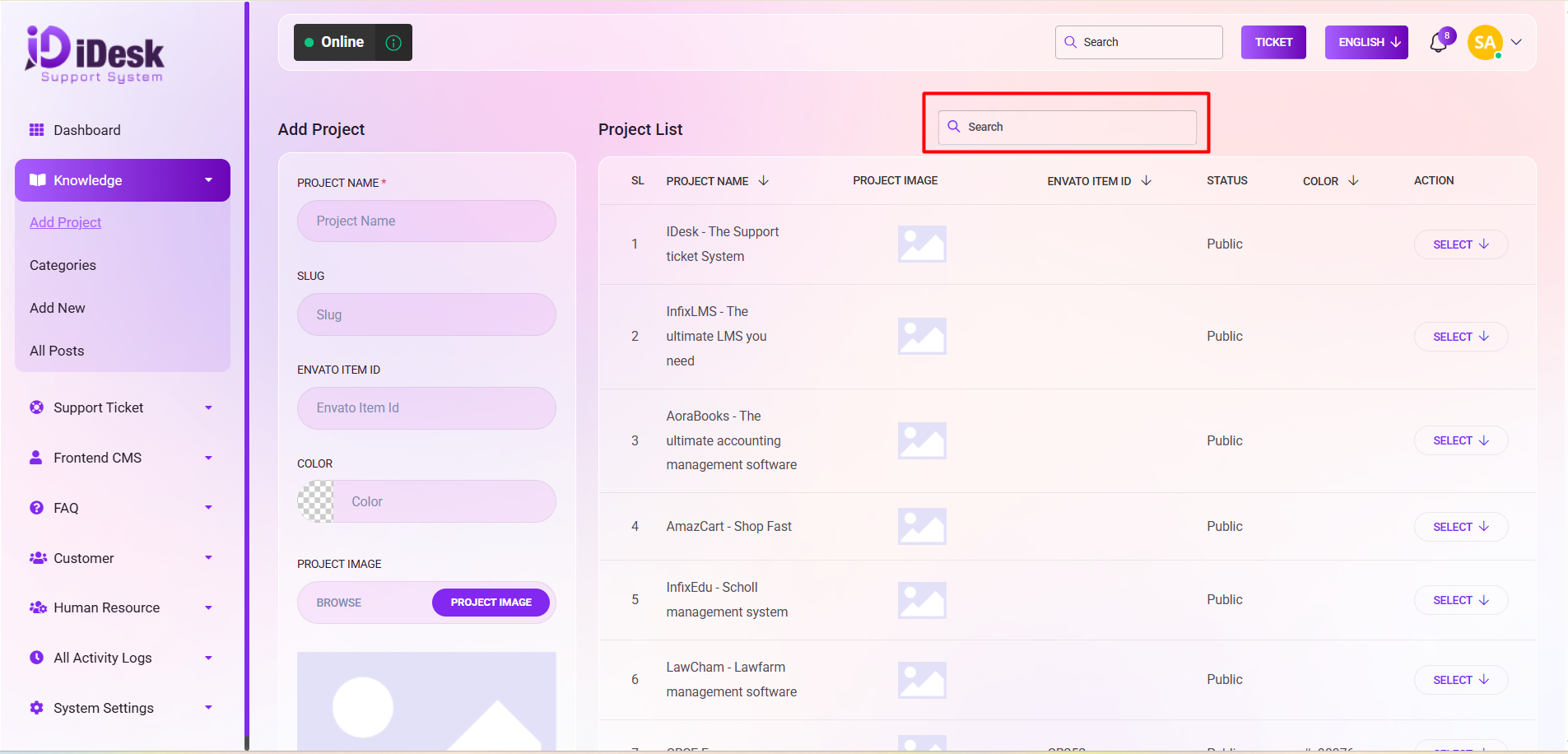
Task: Sort by Project Name column arrow
Action: pos(764,180)
